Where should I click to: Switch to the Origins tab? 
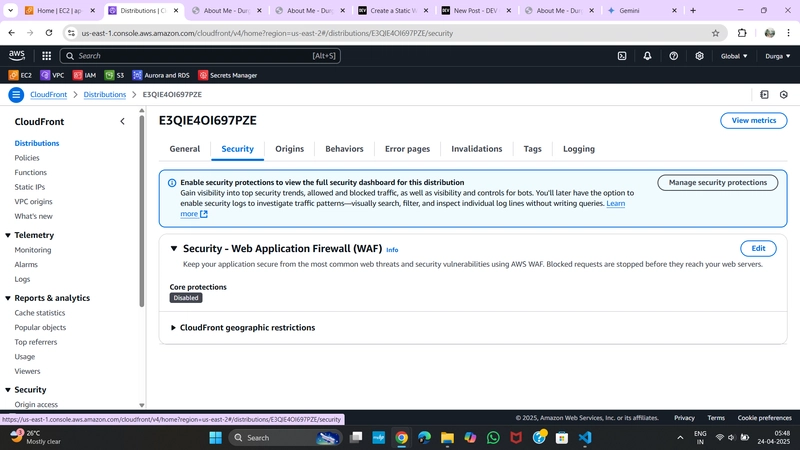(290, 149)
